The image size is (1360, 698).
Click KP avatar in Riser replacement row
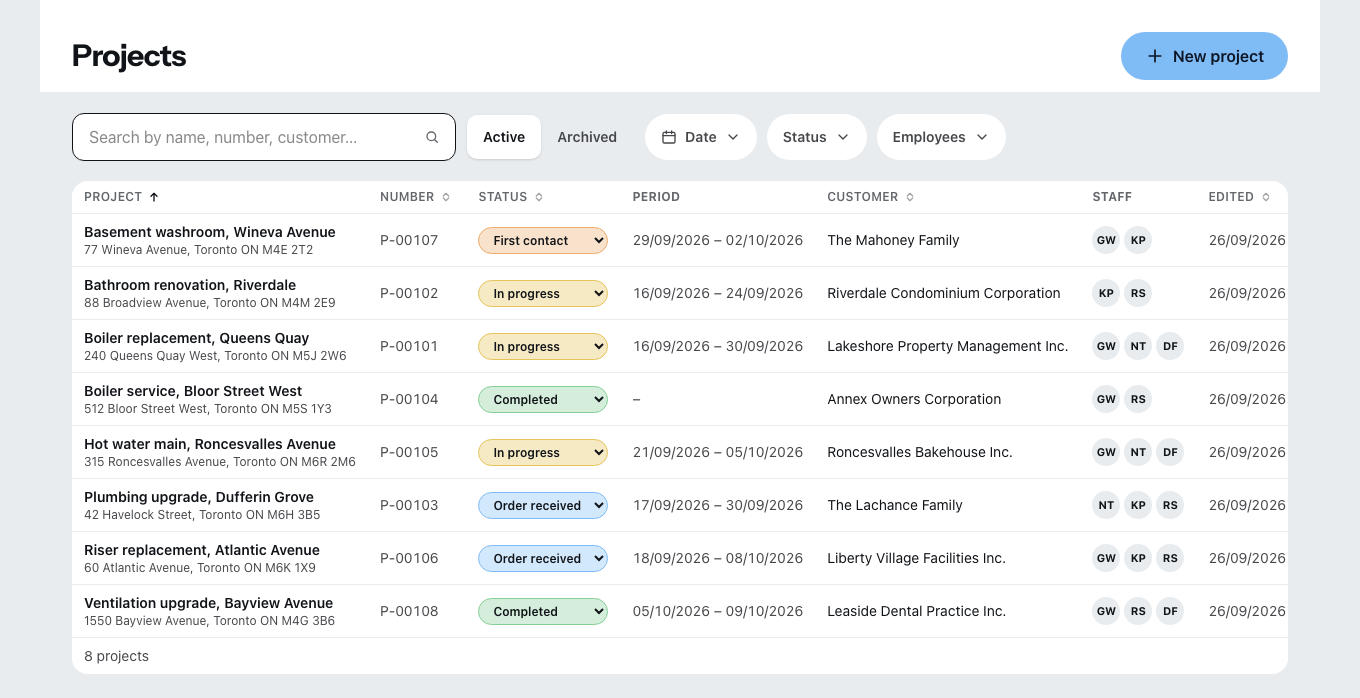[x=1138, y=558]
